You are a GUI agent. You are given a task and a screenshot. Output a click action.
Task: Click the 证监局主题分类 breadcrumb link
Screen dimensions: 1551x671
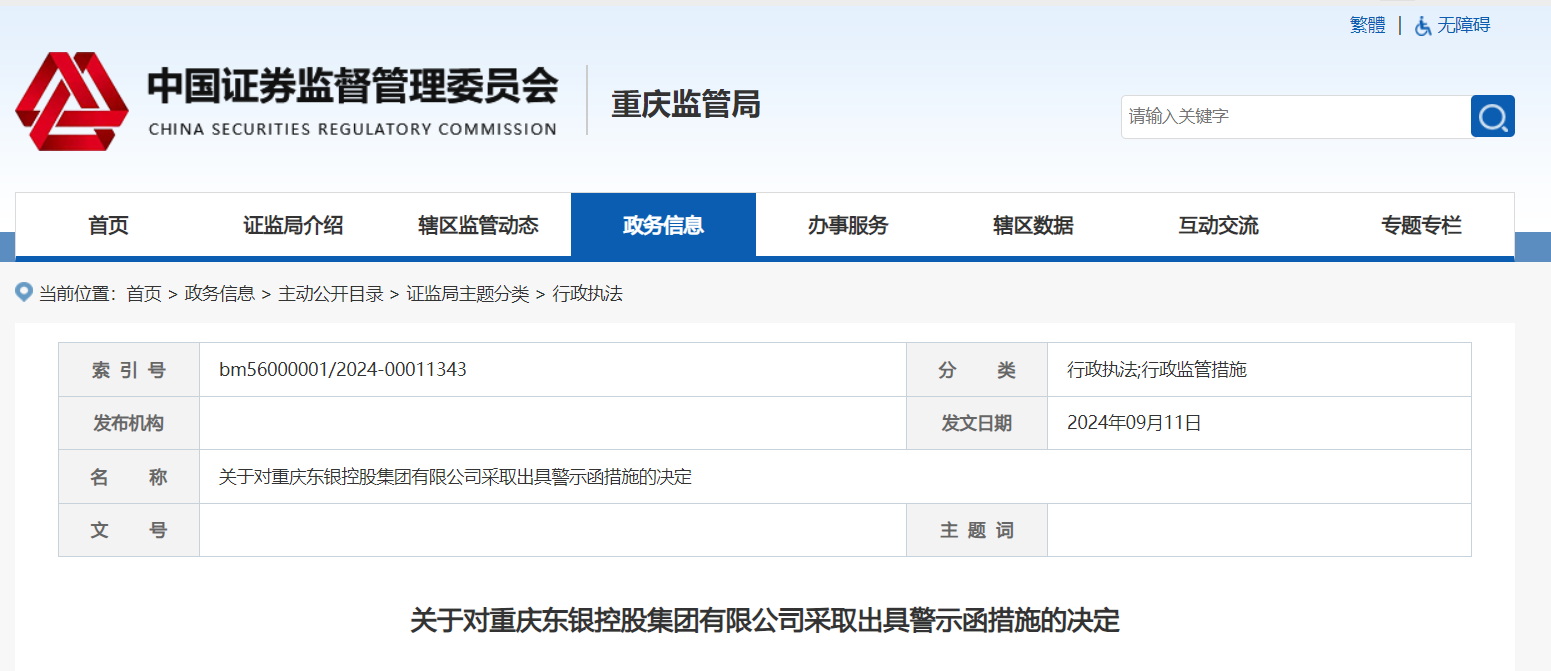[465, 294]
